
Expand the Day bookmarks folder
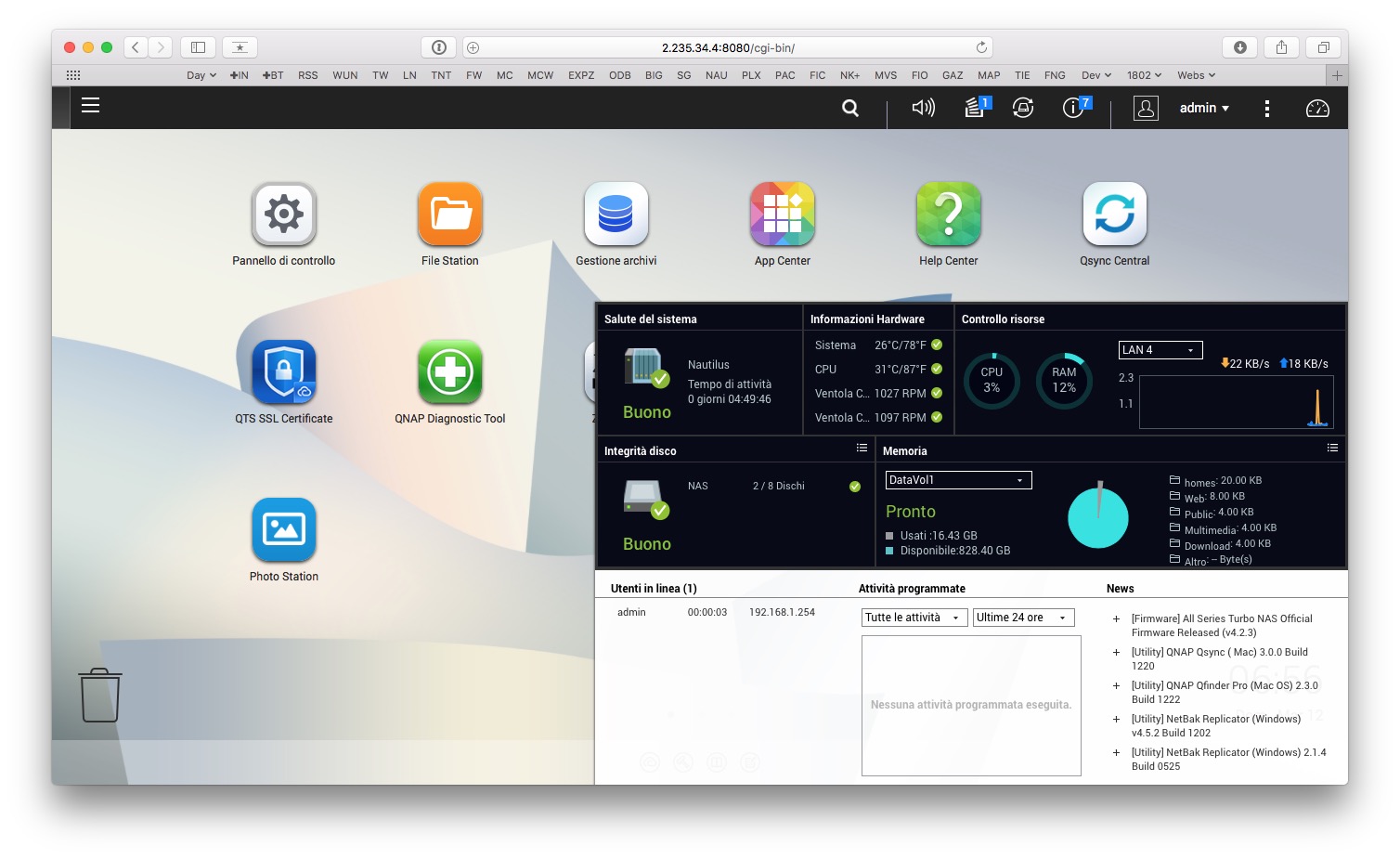coord(201,75)
